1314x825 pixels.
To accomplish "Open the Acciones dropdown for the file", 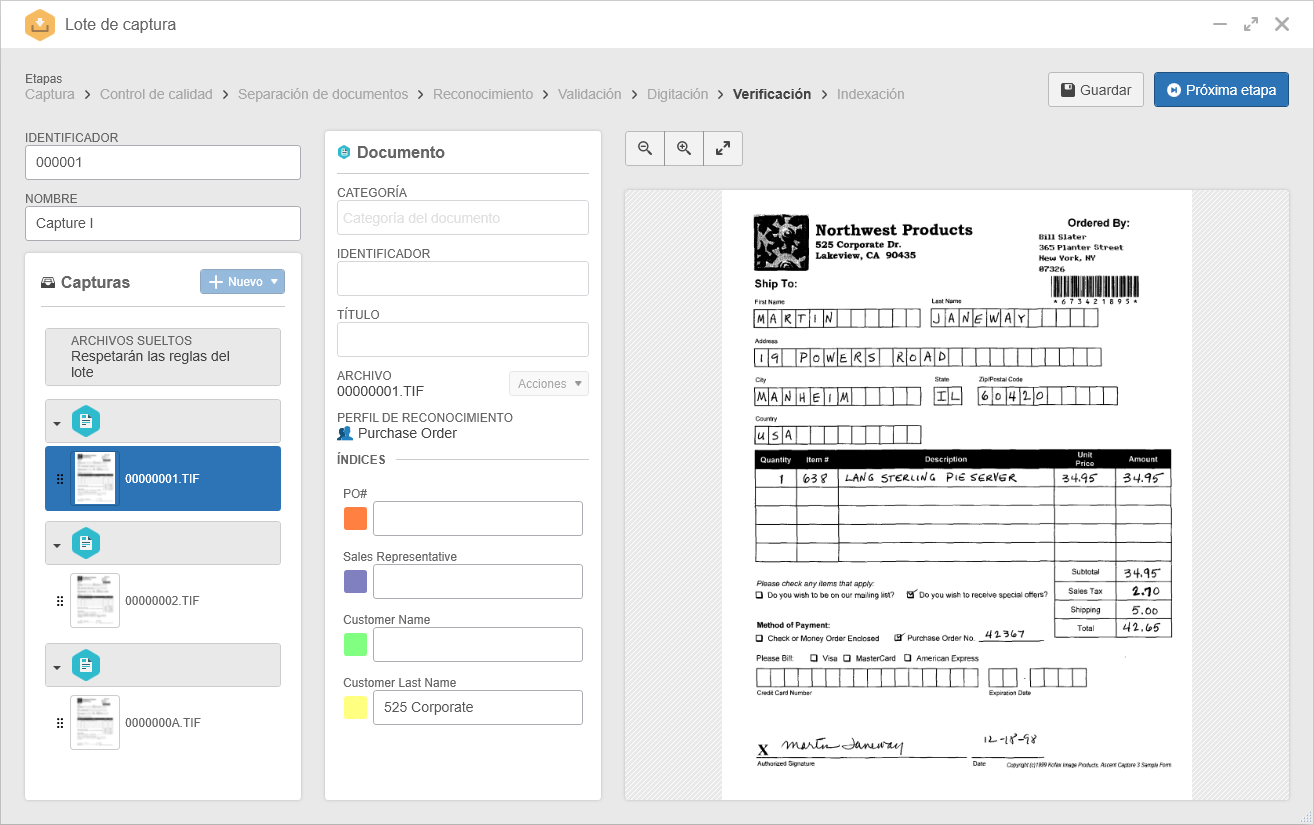I will tap(549, 384).
